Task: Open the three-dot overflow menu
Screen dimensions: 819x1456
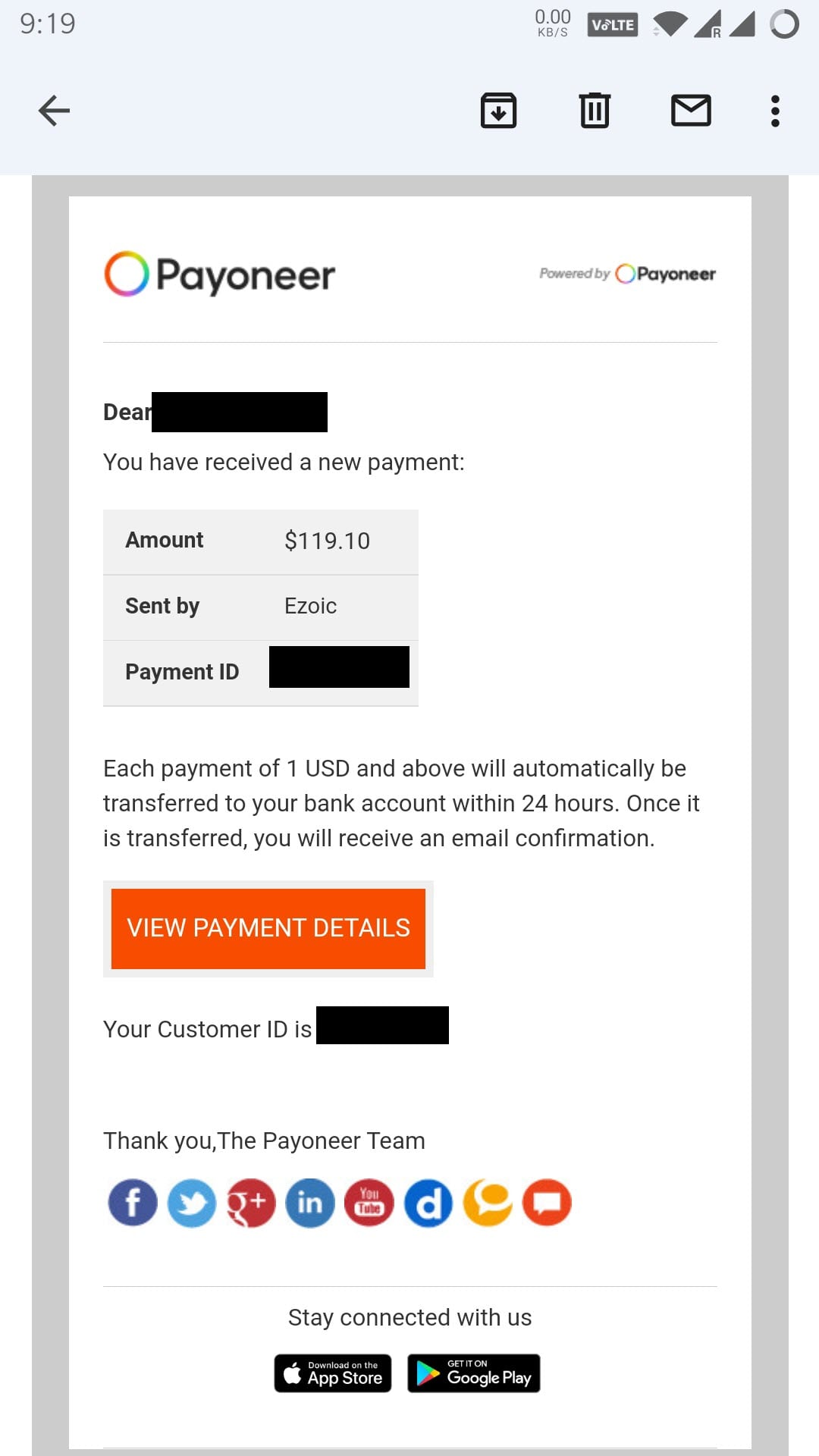Action: [775, 111]
